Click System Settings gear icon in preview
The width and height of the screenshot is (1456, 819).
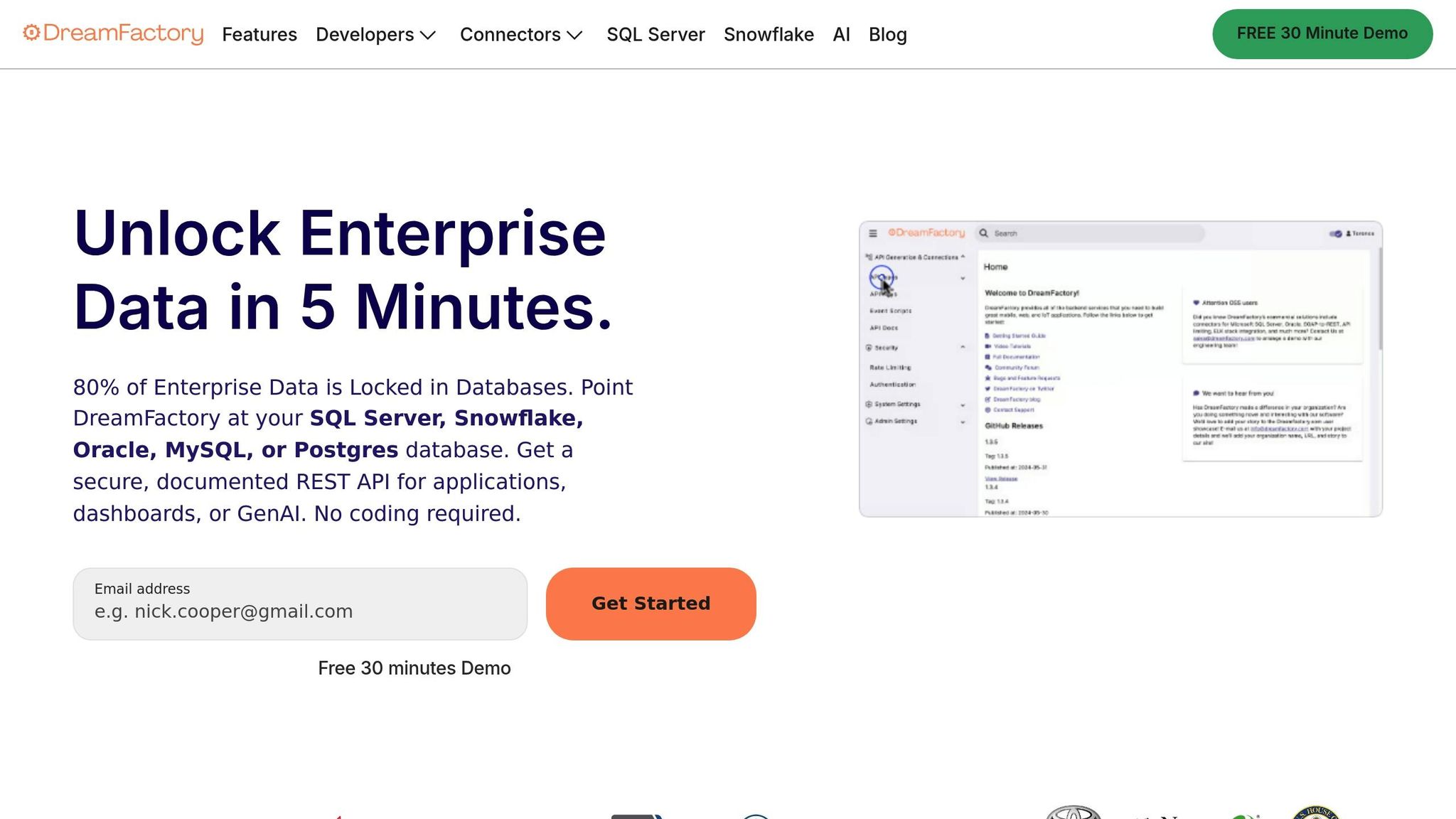(869, 404)
